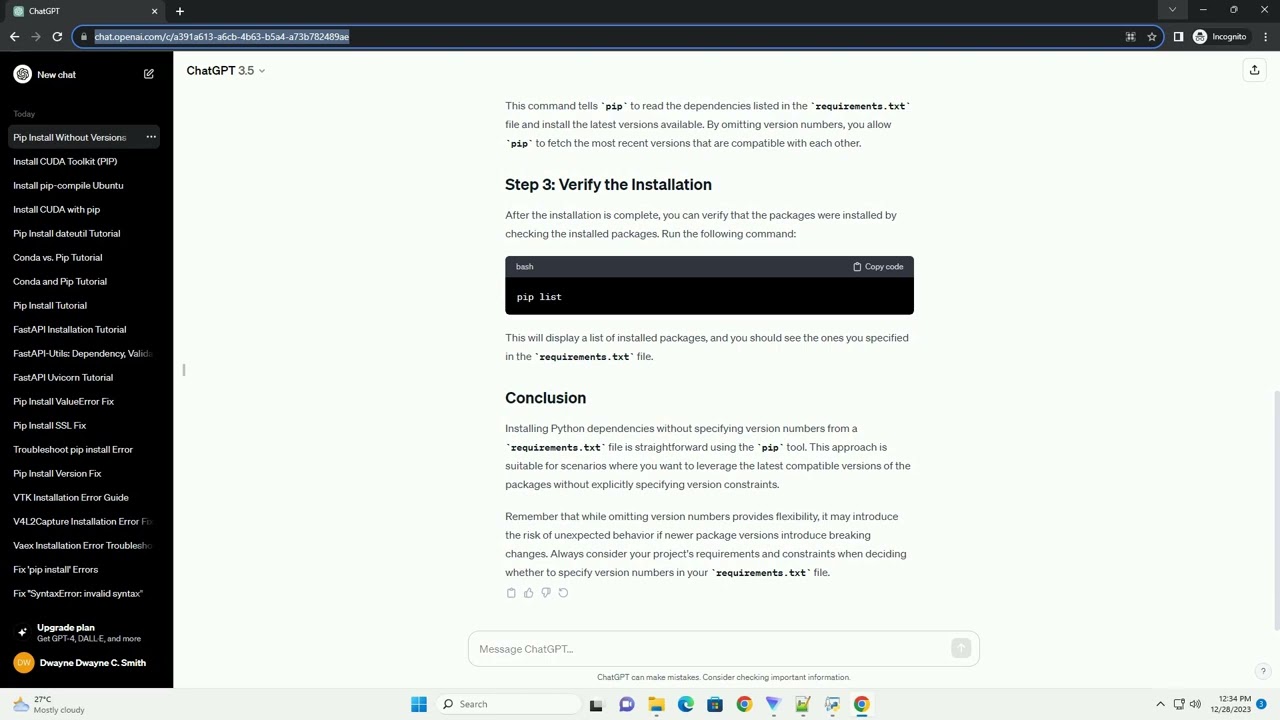Open options for Pip Install Without Versions chat
This screenshot has width=1280, height=720.
point(151,137)
